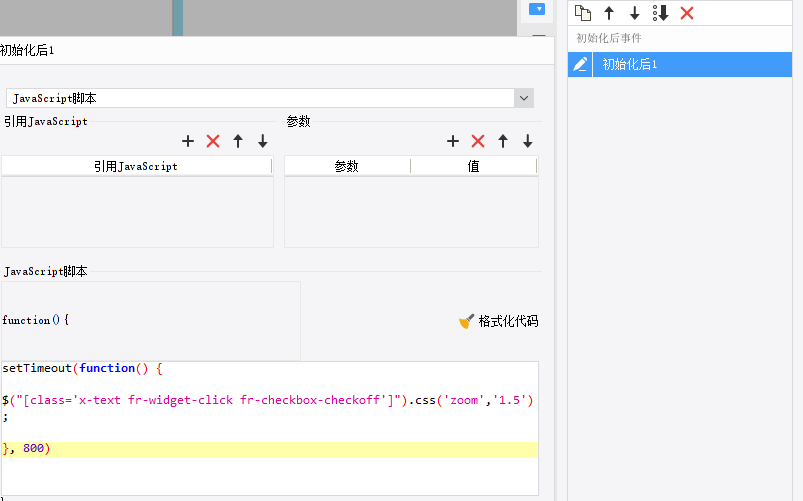Select the 初始化后1 event row
Image resolution: width=803 pixels, height=501 pixels.
(680, 65)
